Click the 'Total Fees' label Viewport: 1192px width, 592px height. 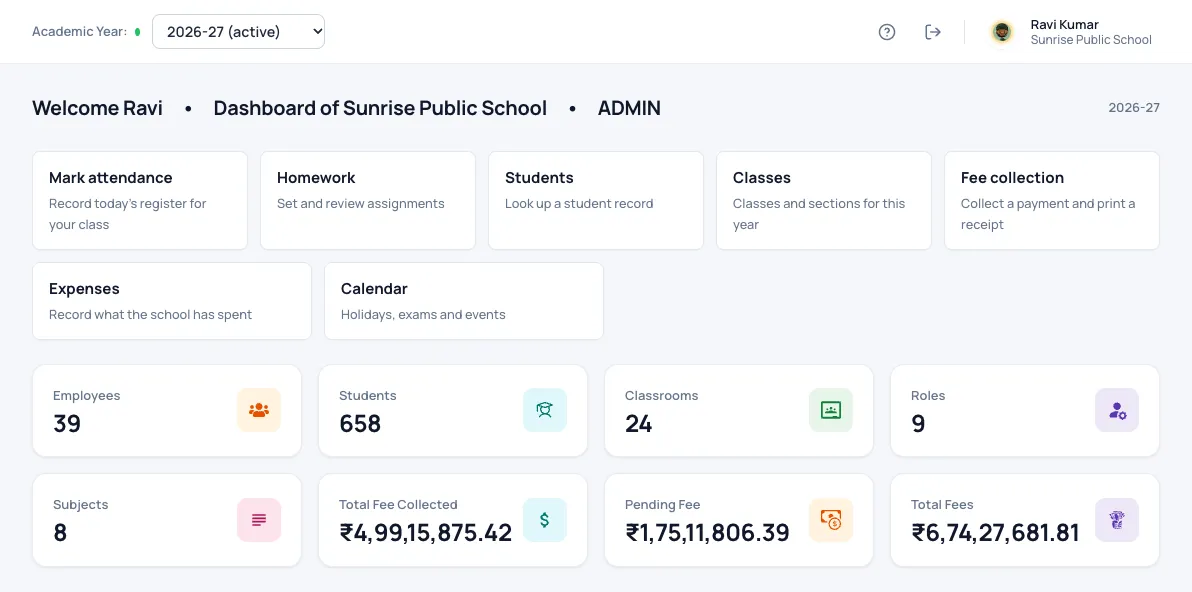coord(942,505)
